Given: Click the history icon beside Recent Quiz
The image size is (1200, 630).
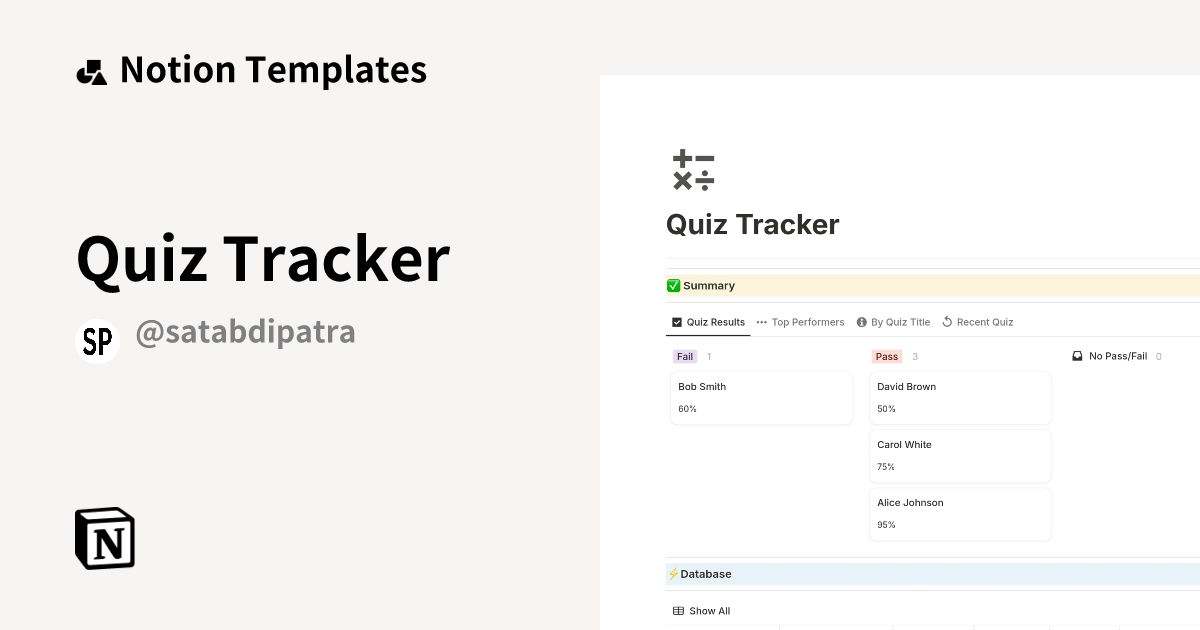Looking at the screenshot, I should point(946,321).
